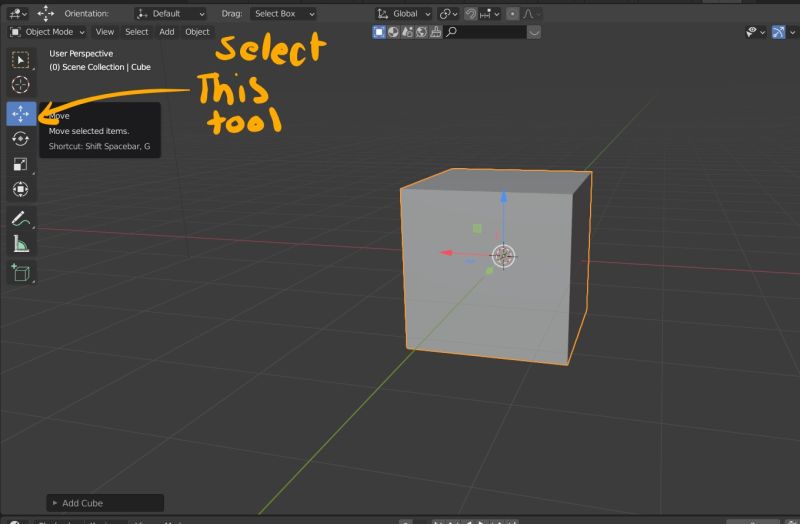This screenshot has width=800, height=524.
Task: Click the 'Orientation:' label
Action: tap(86, 14)
